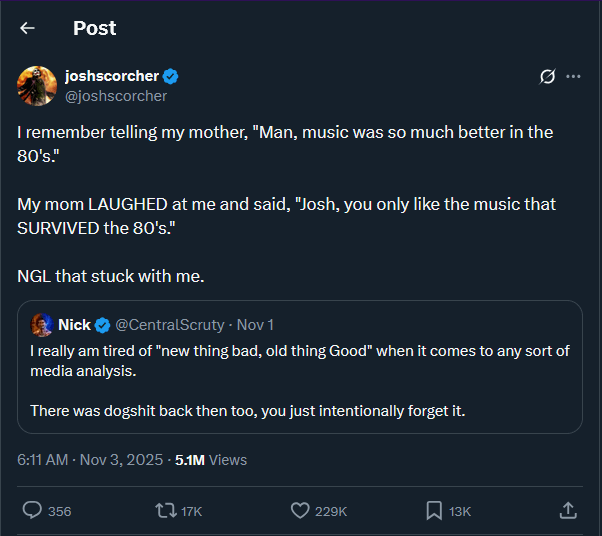This screenshot has height=536, width=602.
Task: Open the quoted post about media analysis
Action: 300,380
